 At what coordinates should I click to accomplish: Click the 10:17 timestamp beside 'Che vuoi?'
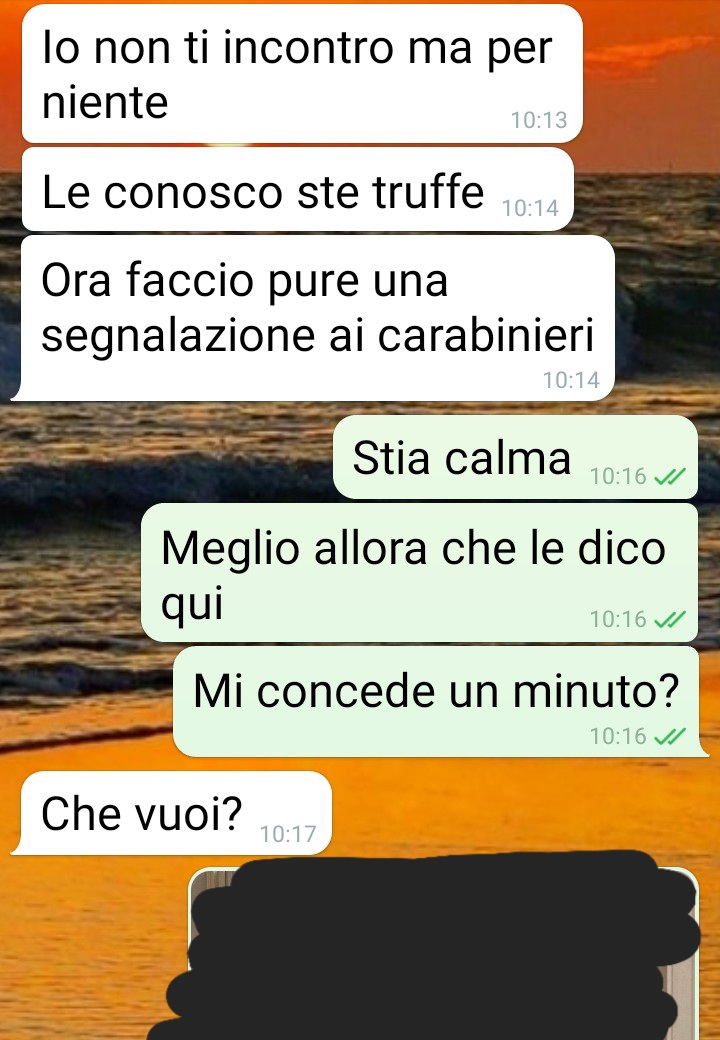(x=288, y=834)
